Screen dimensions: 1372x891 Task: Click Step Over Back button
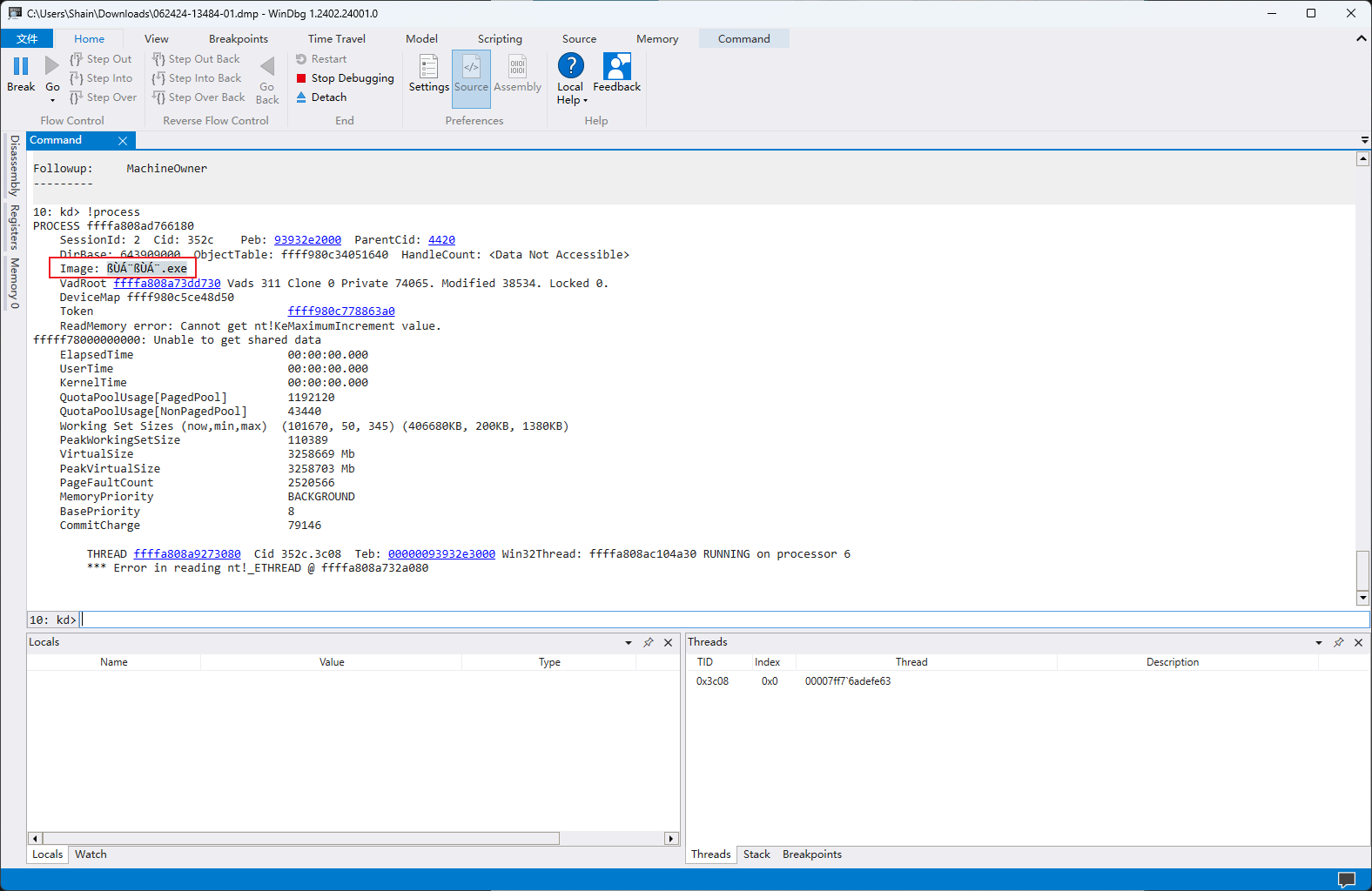198,97
